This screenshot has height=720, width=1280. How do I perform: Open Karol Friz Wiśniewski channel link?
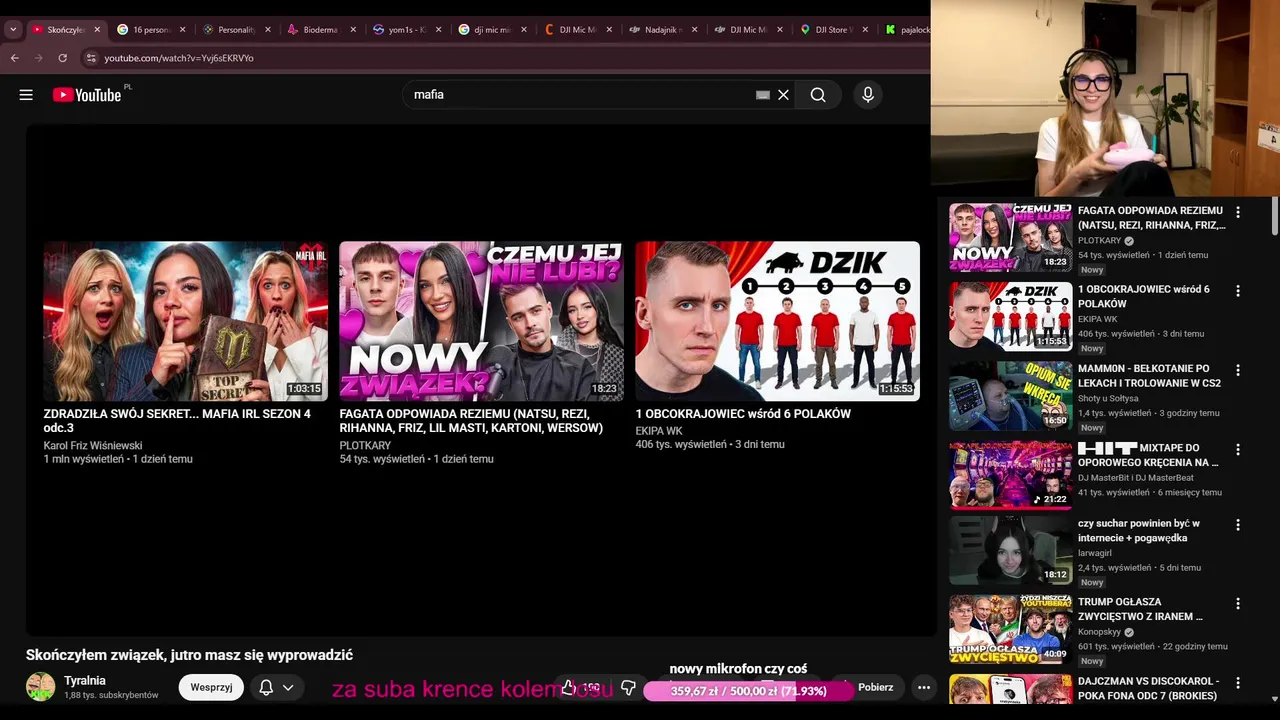click(93, 446)
